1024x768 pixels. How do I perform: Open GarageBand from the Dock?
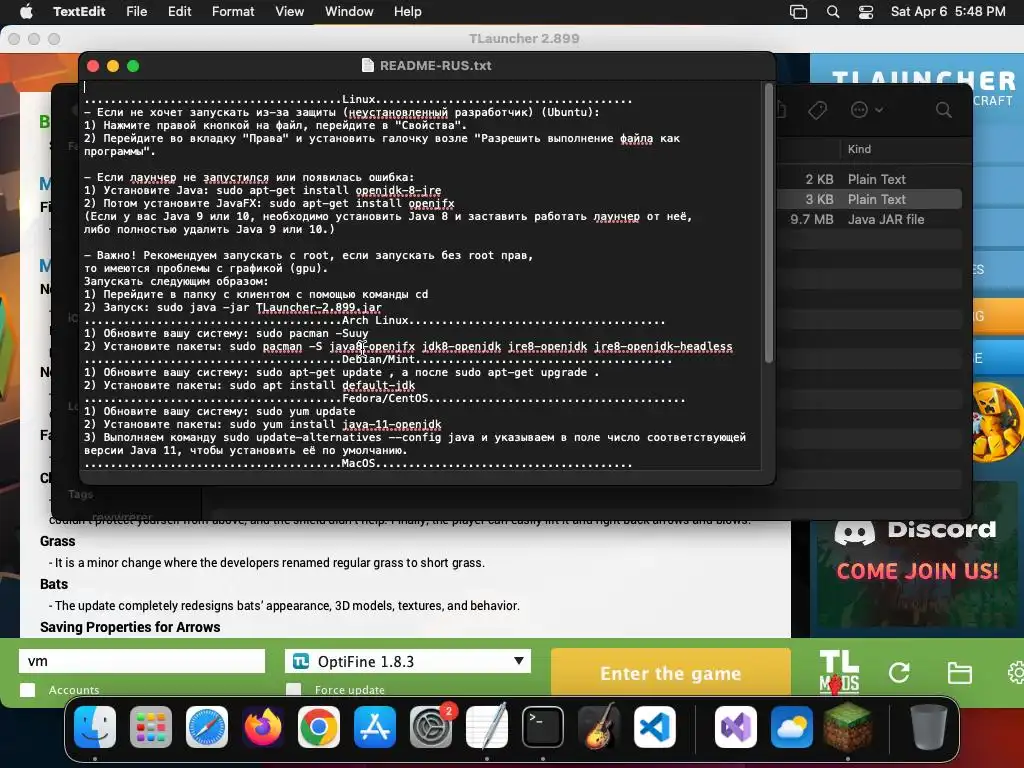click(599, 727)
